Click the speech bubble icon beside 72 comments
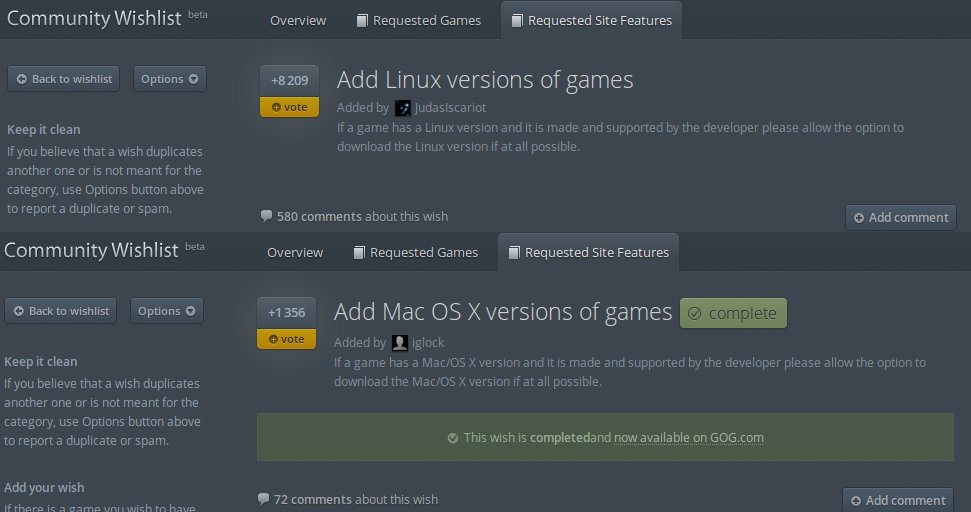971x512 pixels. pos(263,498)
